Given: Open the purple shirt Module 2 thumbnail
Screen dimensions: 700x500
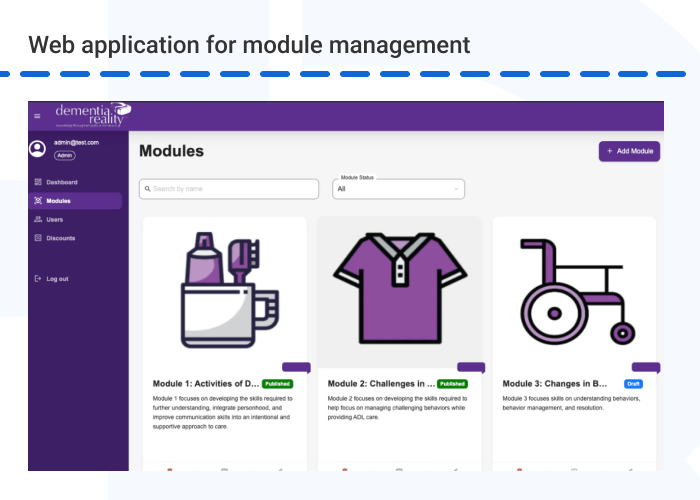Looking at the screenshot, I should click(x=399, y=290).
